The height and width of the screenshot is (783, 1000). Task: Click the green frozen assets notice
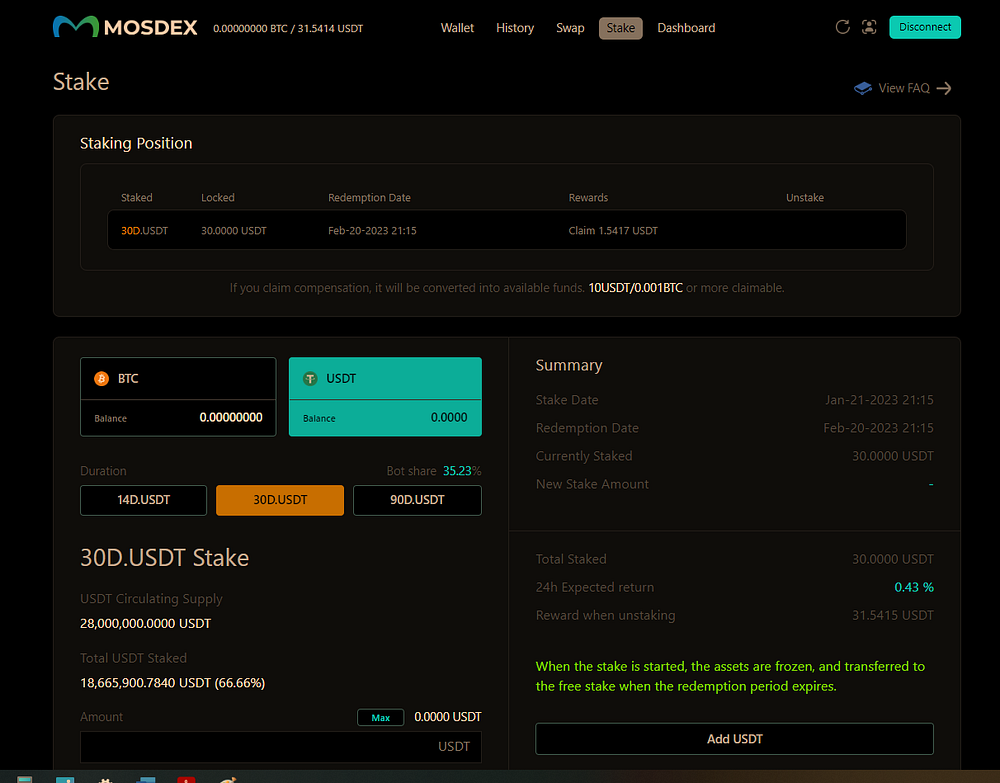click(x=730, y=677)
